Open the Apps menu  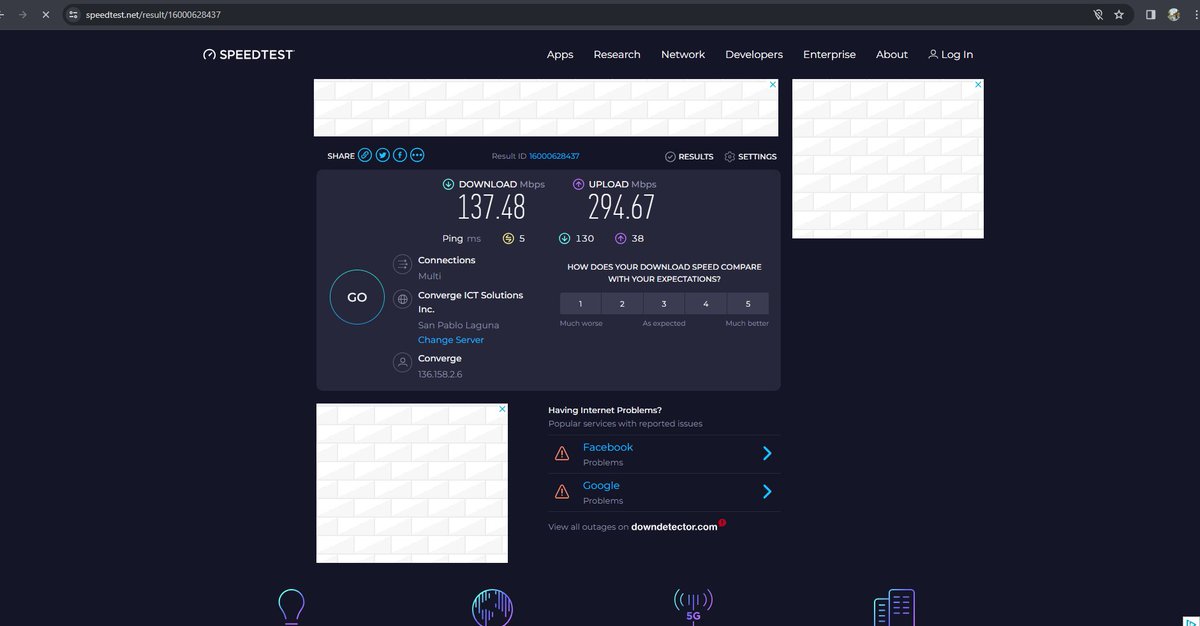click(x=560, y=55)
